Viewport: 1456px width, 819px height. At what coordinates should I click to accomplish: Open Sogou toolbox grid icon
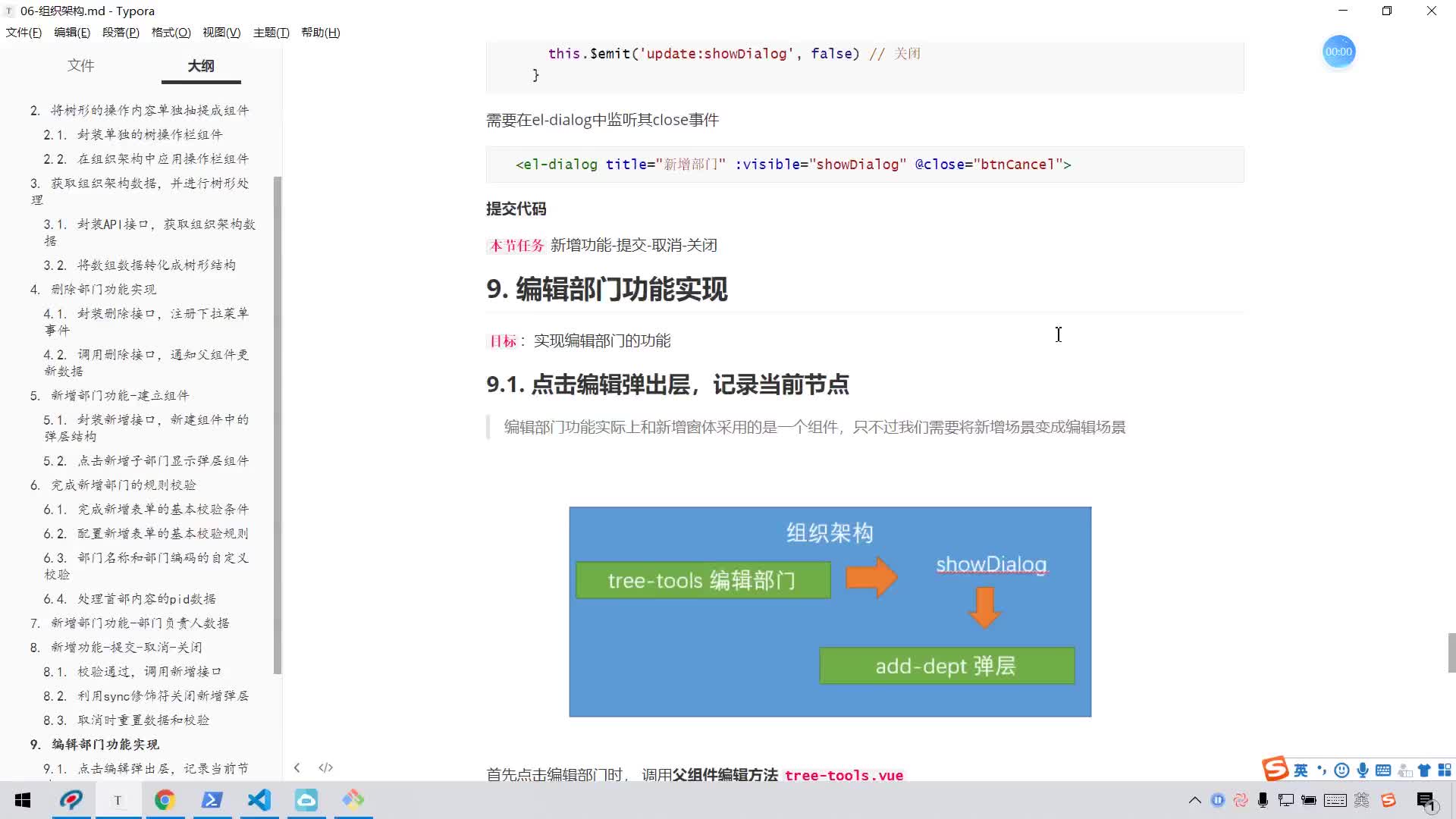tap(1445, 770)
